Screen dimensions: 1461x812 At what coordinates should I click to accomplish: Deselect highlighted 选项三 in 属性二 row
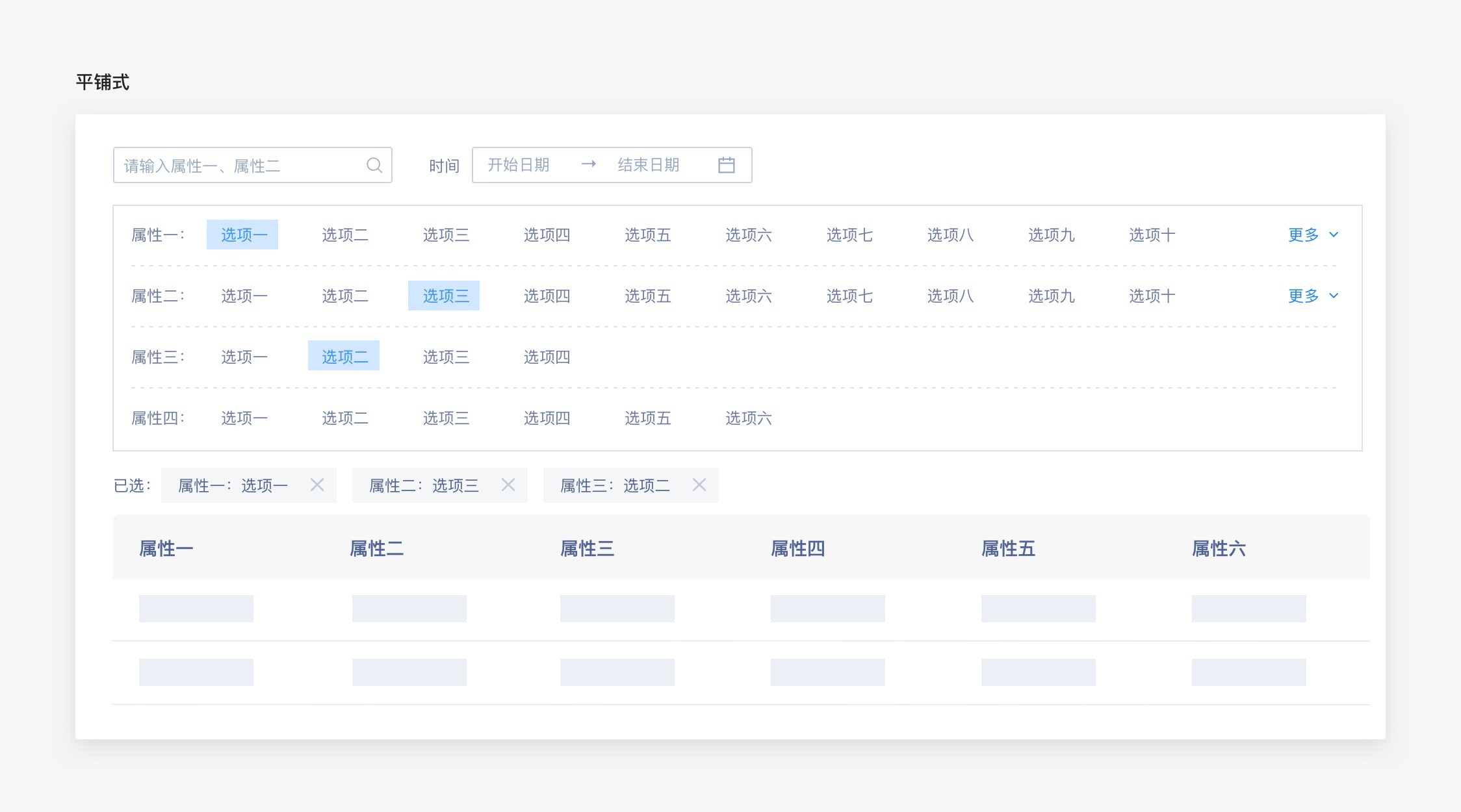444,296
